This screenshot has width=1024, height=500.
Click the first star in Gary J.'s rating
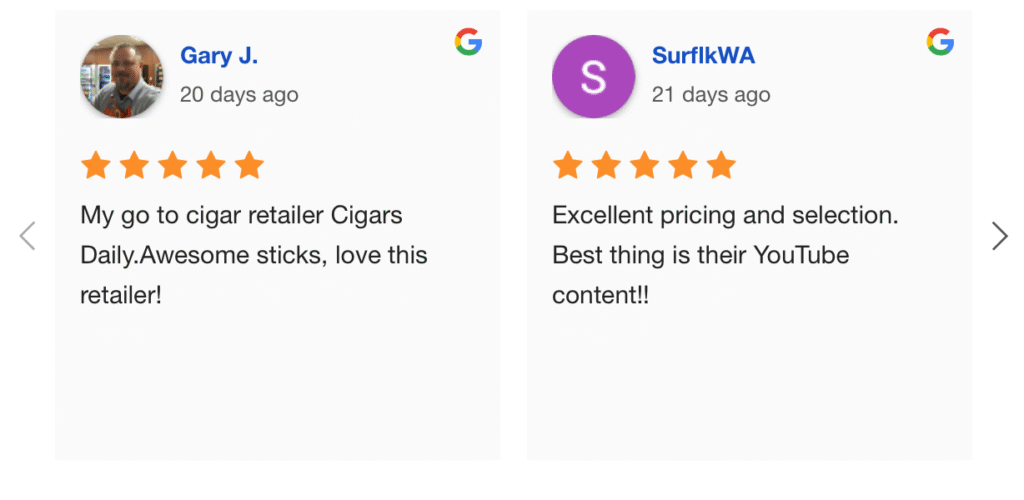click(96, 165)
